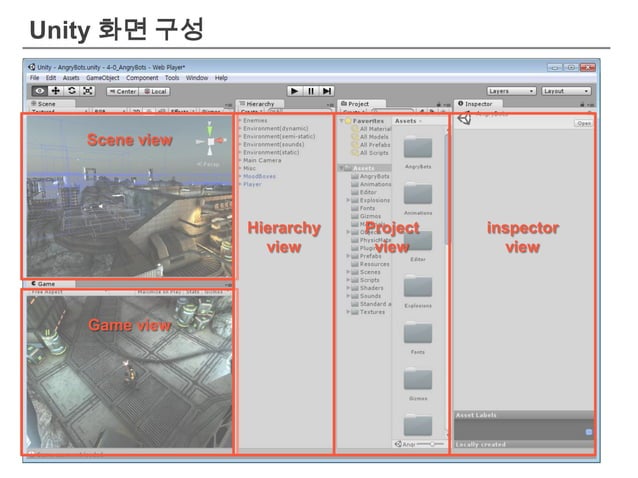638x478 pixels.
Task: Step forward one frame
Action: coord(327,91)
